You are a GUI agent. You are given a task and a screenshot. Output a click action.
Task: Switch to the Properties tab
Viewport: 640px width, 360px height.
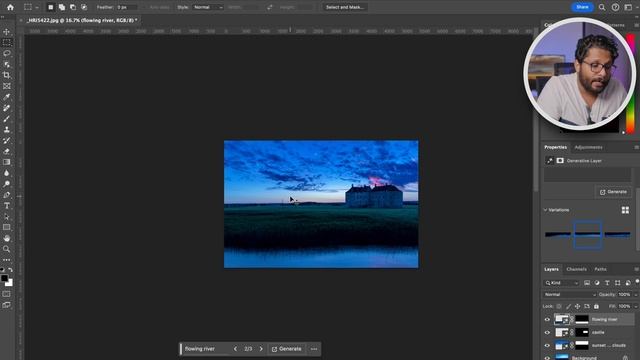tap(555, 147)
